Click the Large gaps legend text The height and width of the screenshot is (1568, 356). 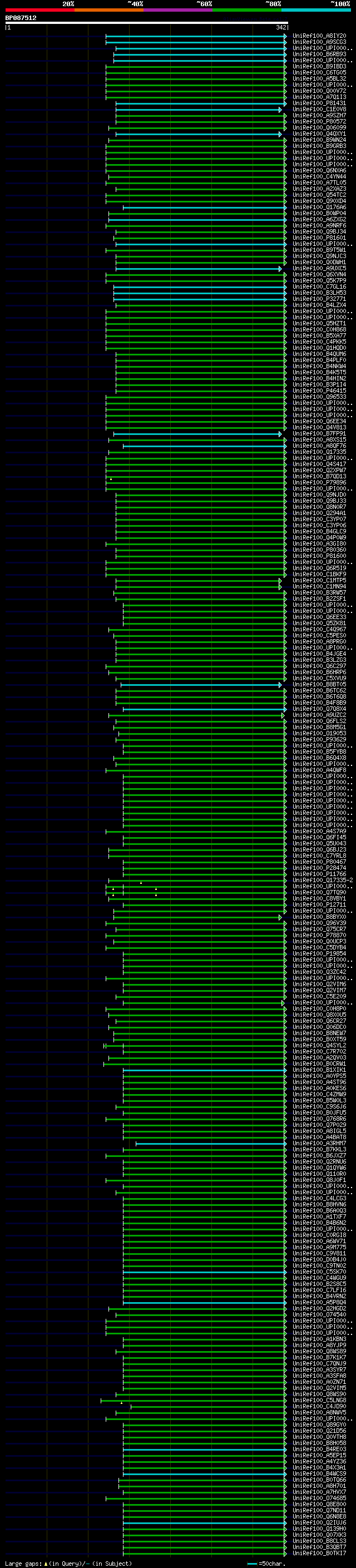(68, 1563)
